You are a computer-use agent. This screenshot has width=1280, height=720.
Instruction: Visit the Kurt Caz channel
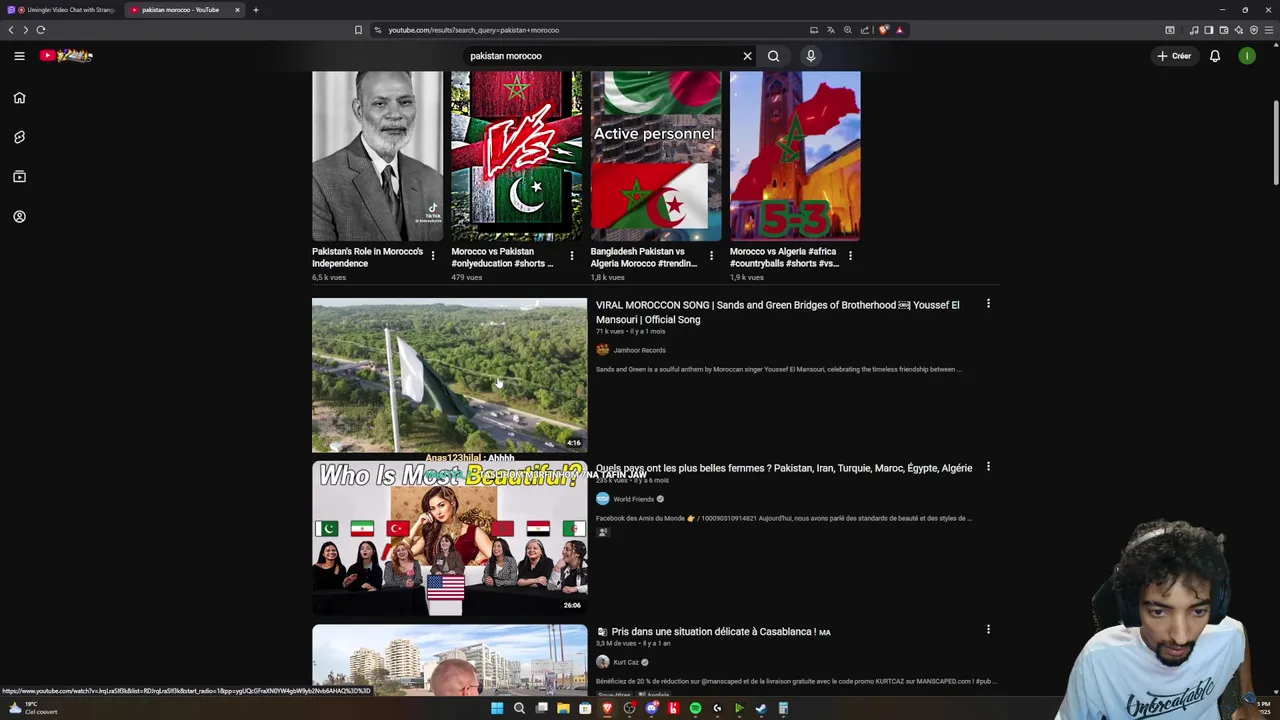(626, 662)
